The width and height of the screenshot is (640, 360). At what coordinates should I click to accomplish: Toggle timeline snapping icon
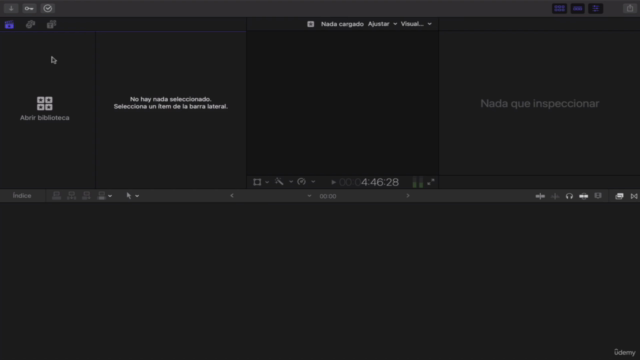tap(584, 196)
